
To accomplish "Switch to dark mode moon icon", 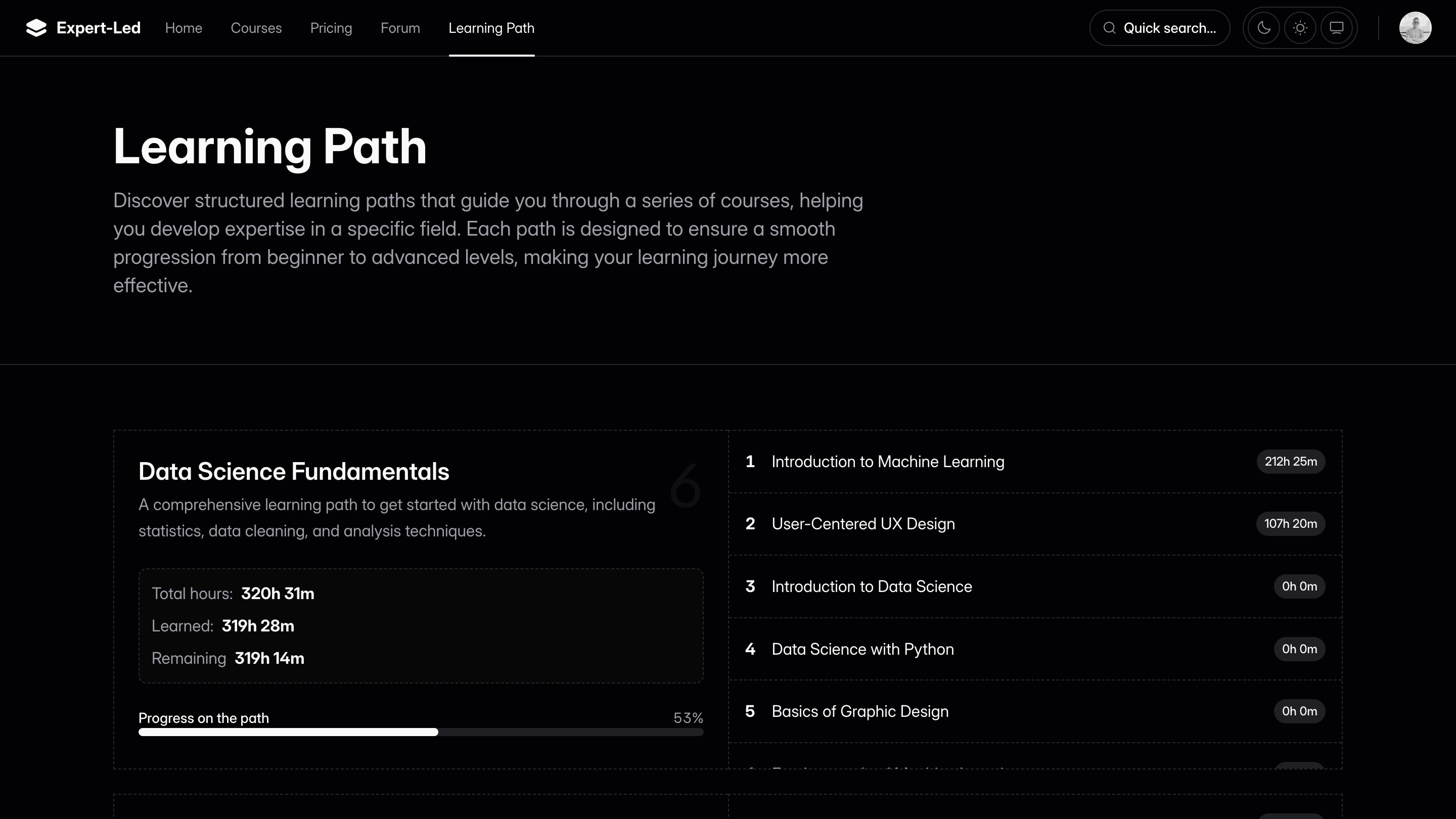I will (1264, 28).
